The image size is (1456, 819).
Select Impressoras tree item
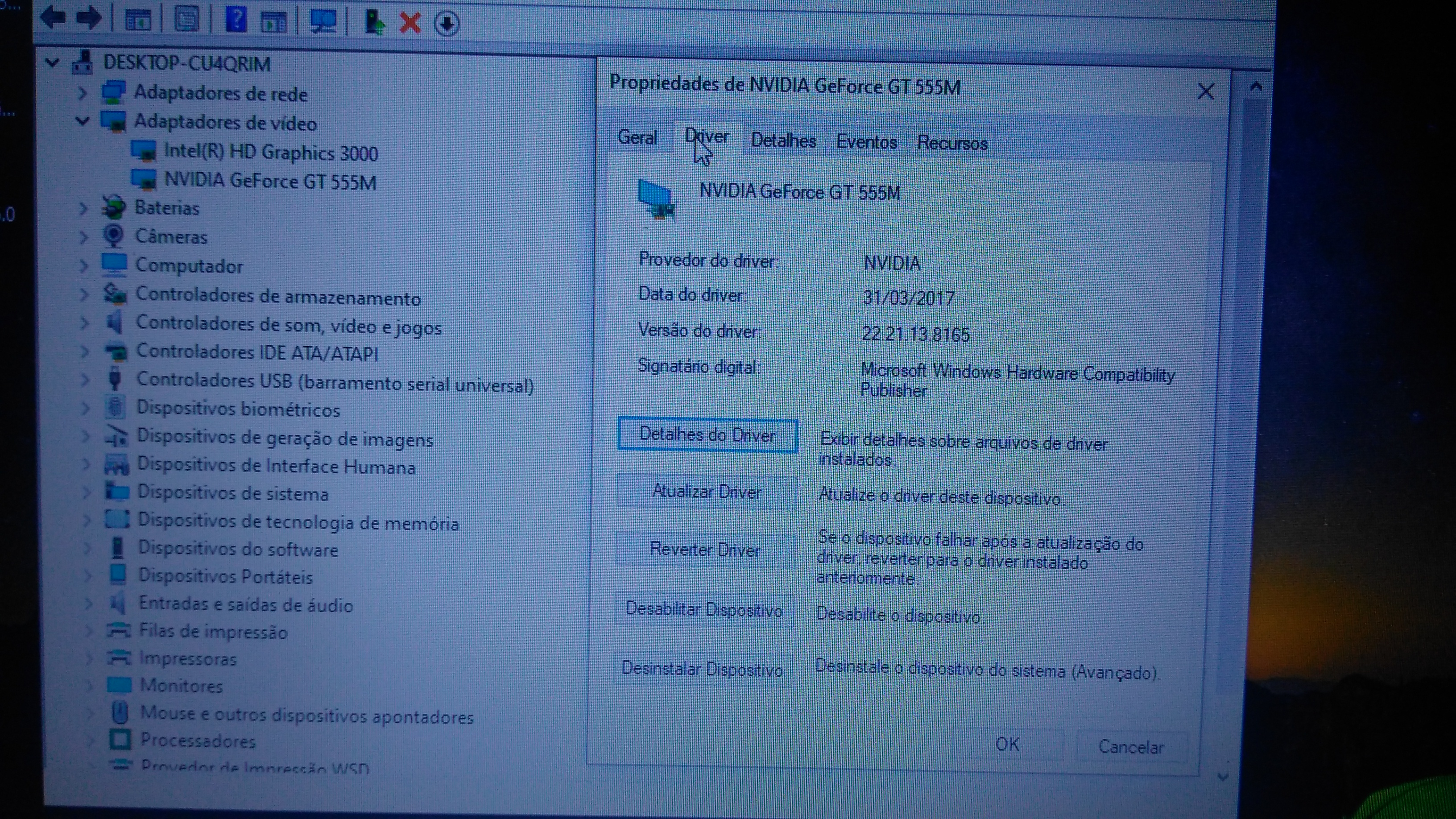(188, 659)
